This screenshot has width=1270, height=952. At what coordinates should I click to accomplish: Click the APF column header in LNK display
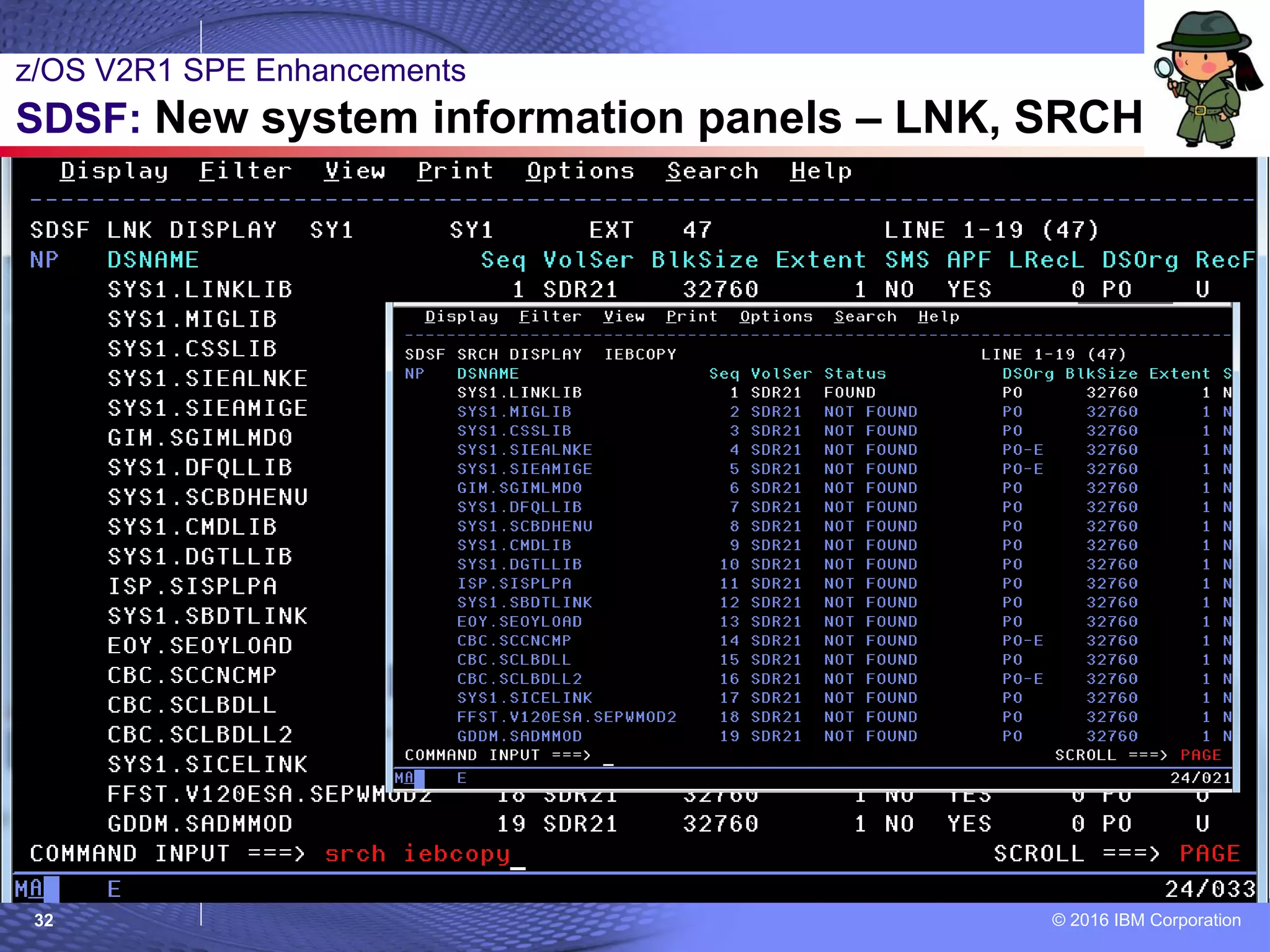coord(969,260)
